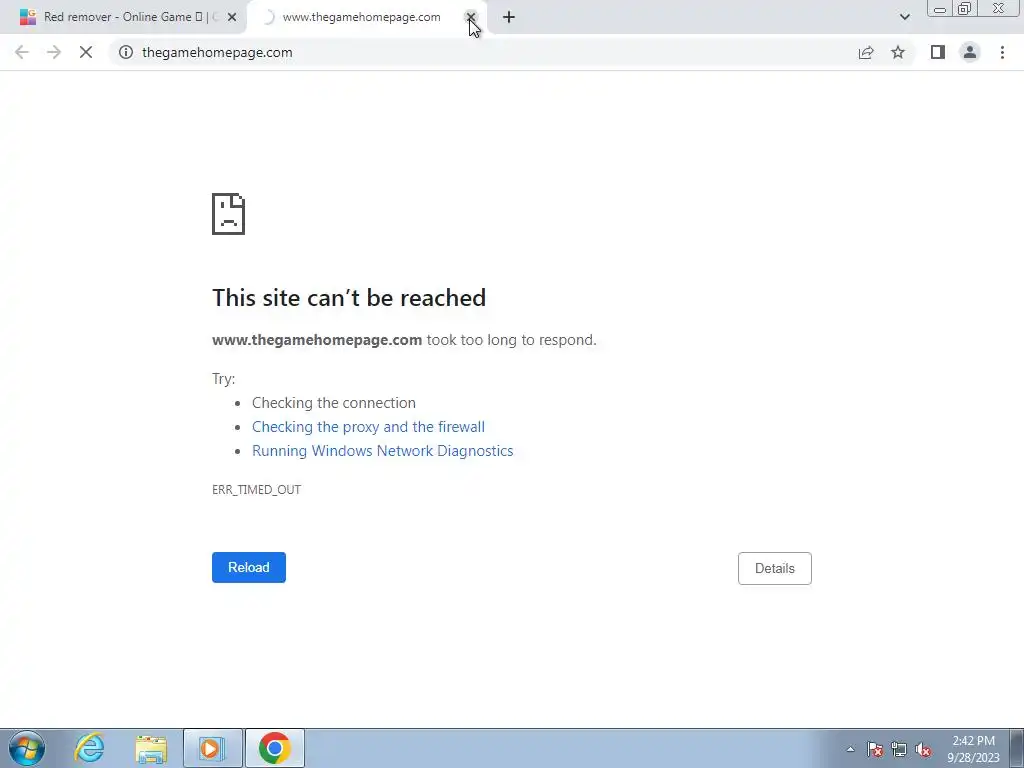
Task: Click the Show desktop button
Action: click(x=1017, y=748)
